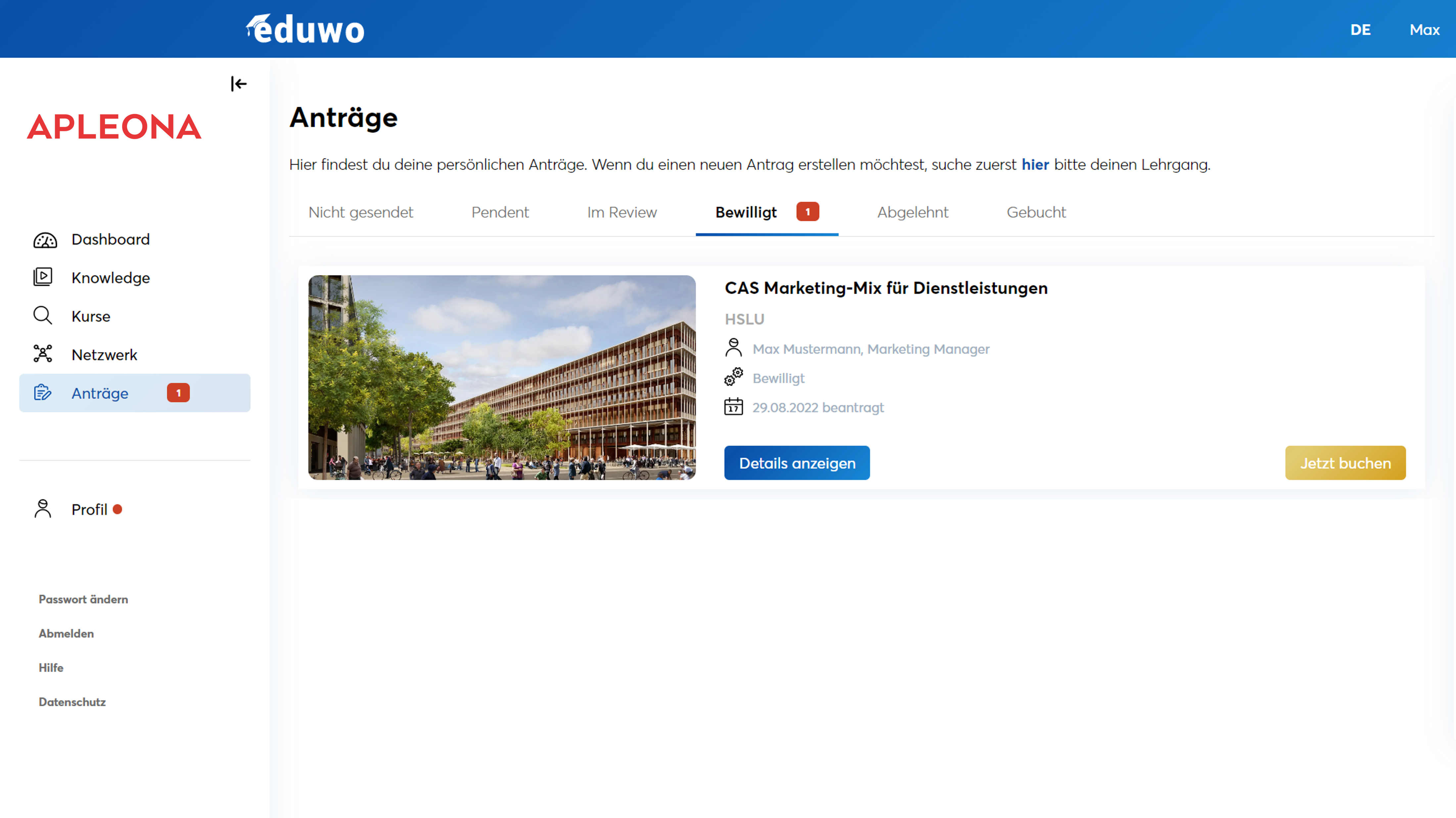Click the eduwo logo in the header
Screen dimensions: 1456x818
305,29
